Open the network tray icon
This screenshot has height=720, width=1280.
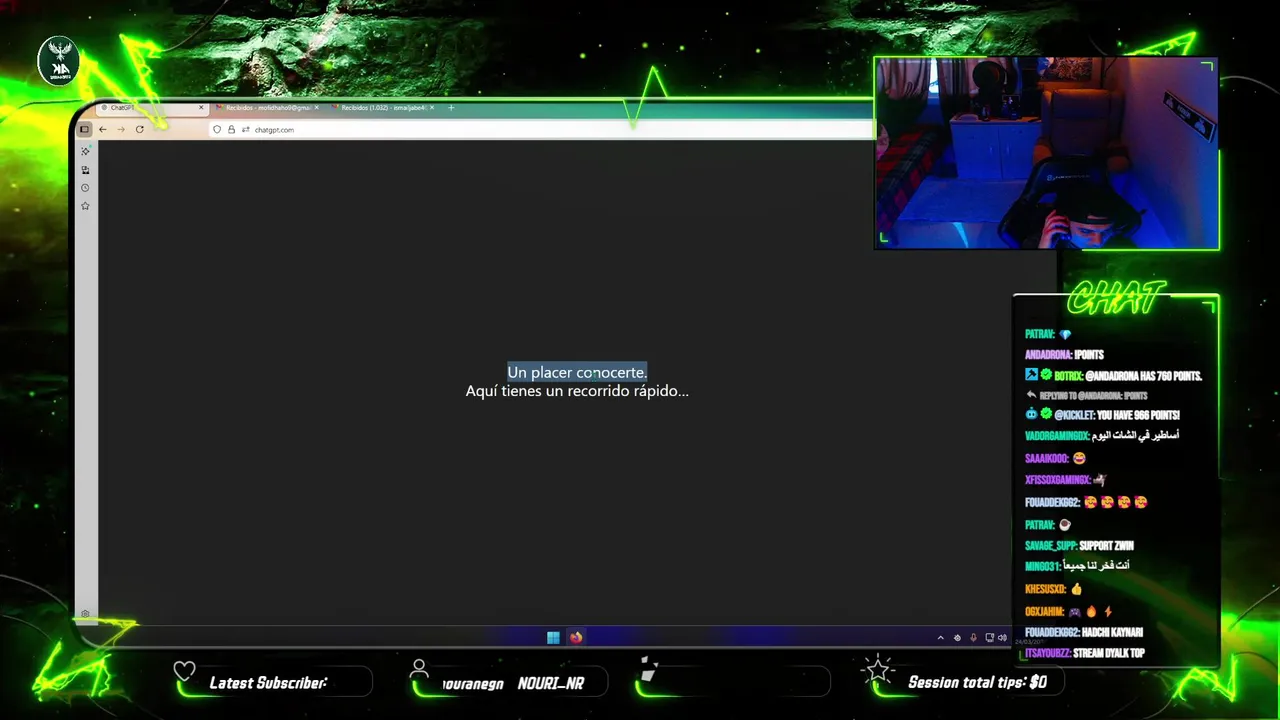(989, 637)
